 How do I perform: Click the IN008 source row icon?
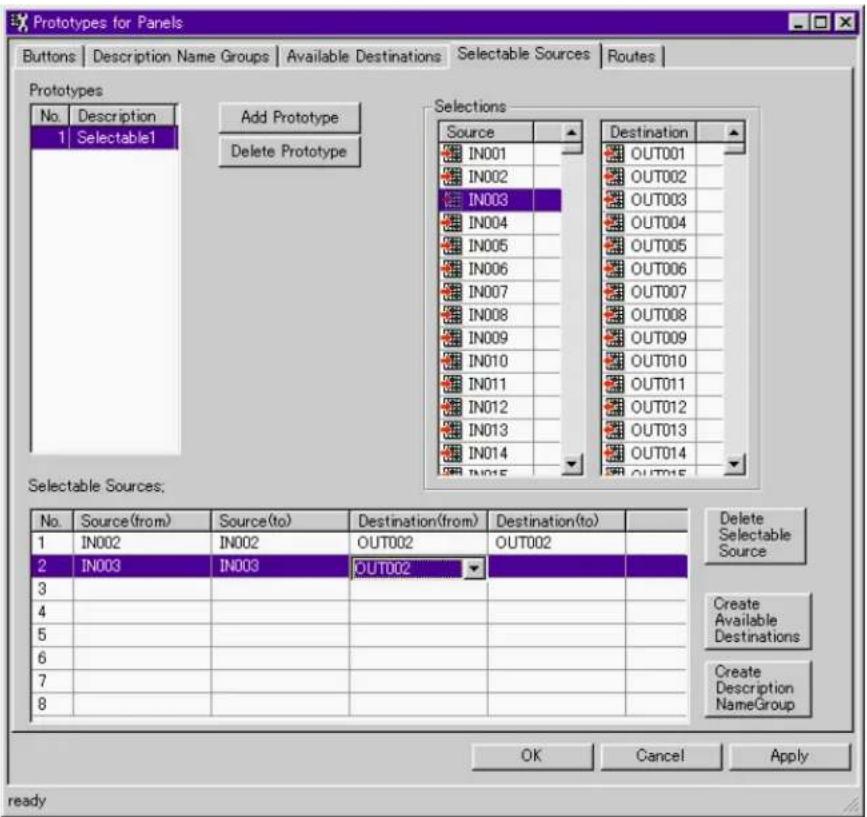[452, 315]
